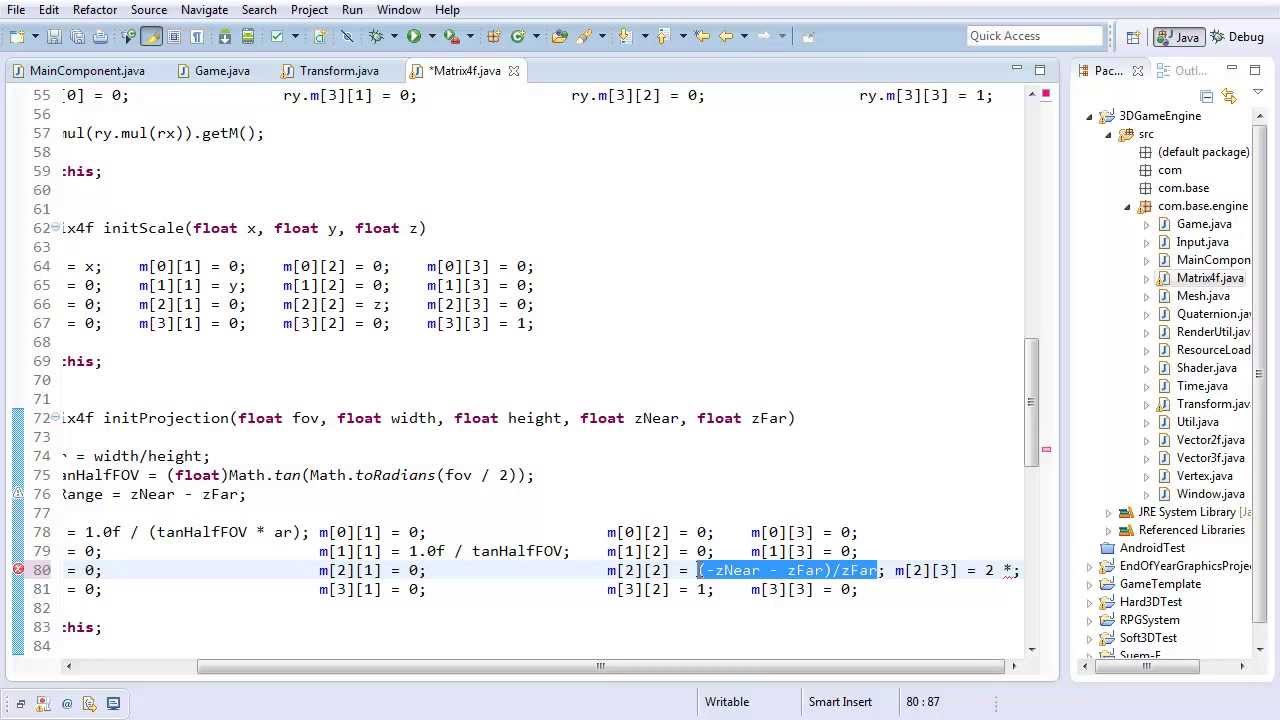
Task: Open the Debug dropdown arrow
Action: tap(394, 36)
